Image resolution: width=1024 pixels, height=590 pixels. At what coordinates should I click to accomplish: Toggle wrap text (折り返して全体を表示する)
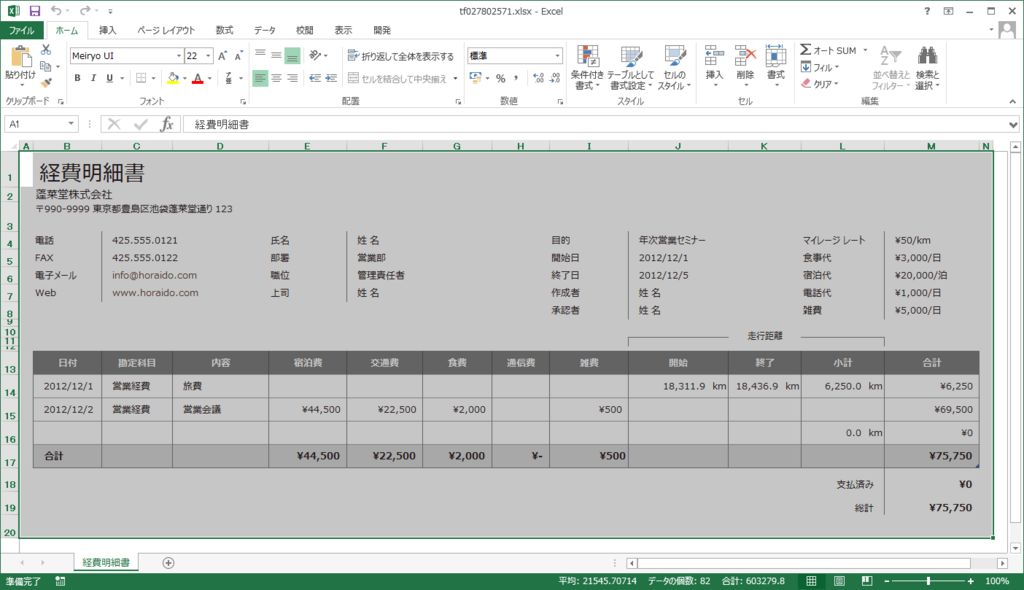[401, 56]
